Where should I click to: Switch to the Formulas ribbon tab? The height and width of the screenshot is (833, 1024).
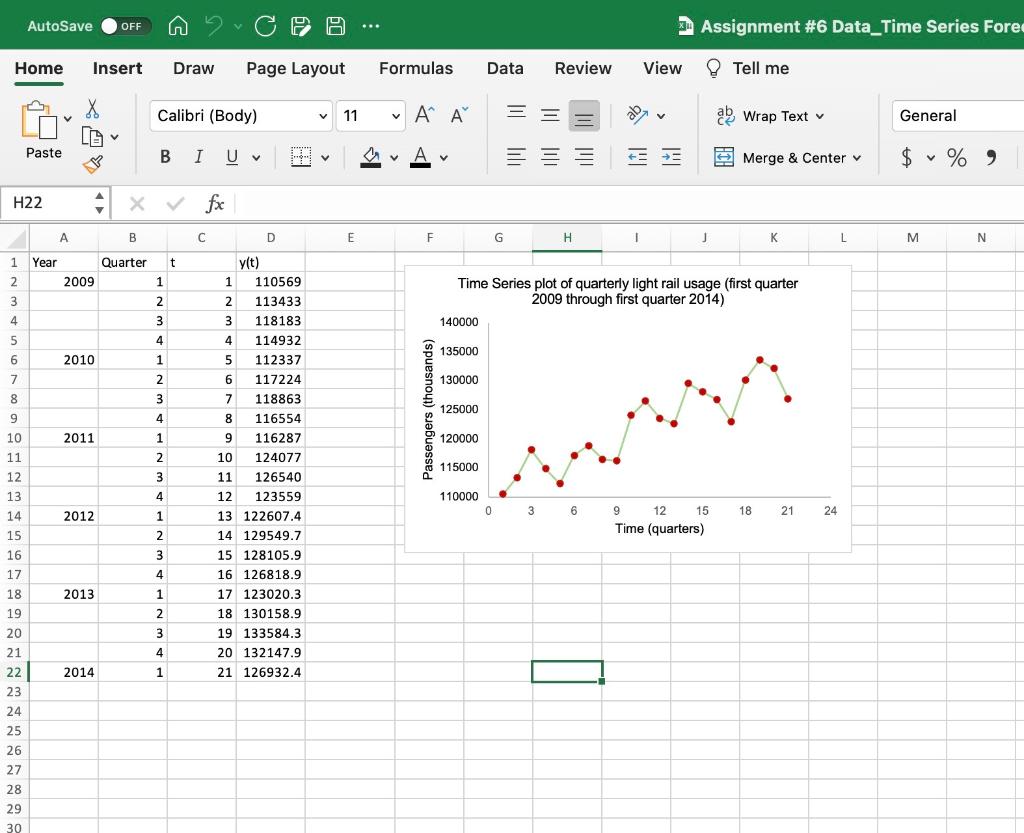click(416, 68)
